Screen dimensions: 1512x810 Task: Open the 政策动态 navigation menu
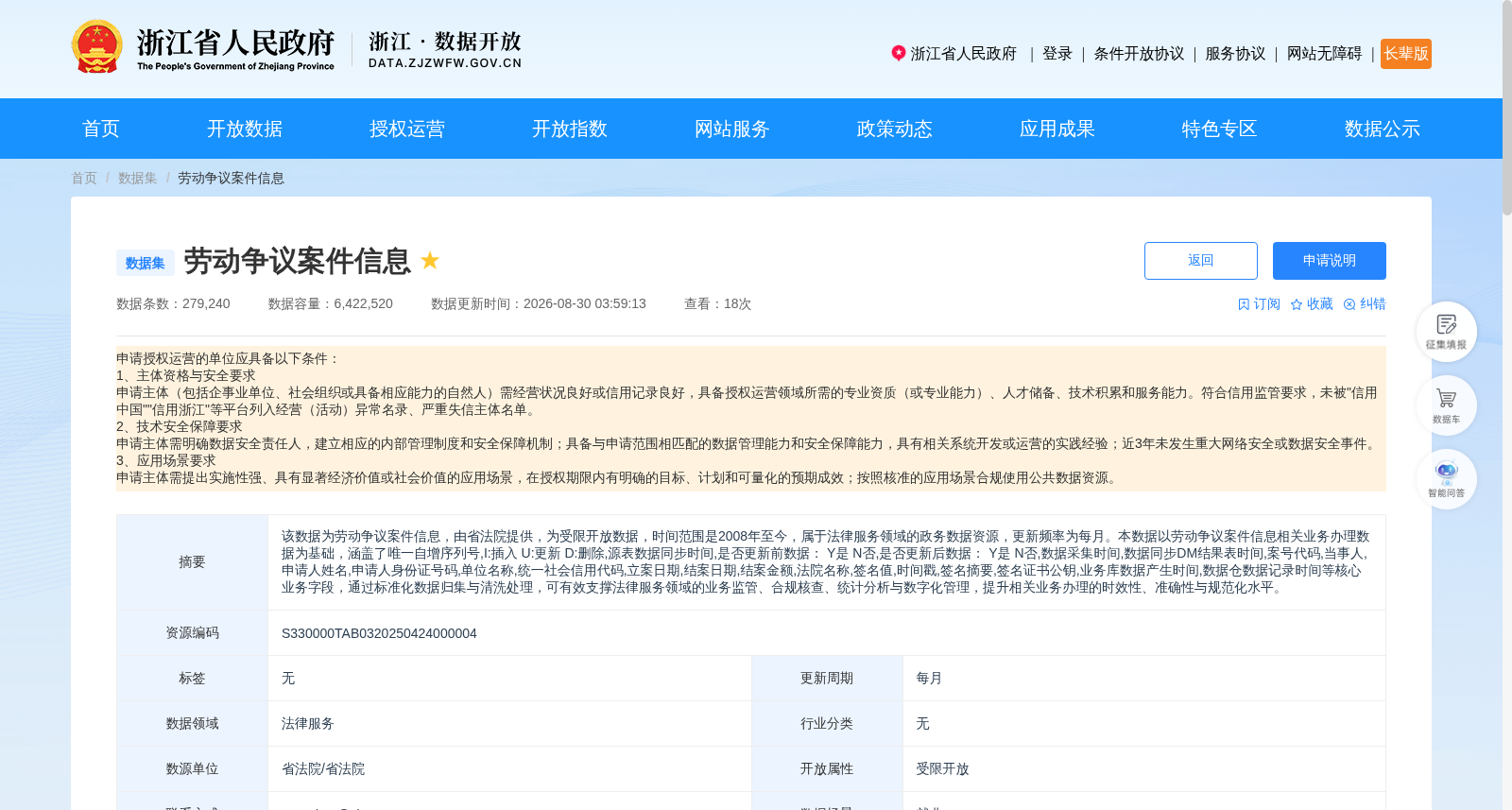[895, 129]
